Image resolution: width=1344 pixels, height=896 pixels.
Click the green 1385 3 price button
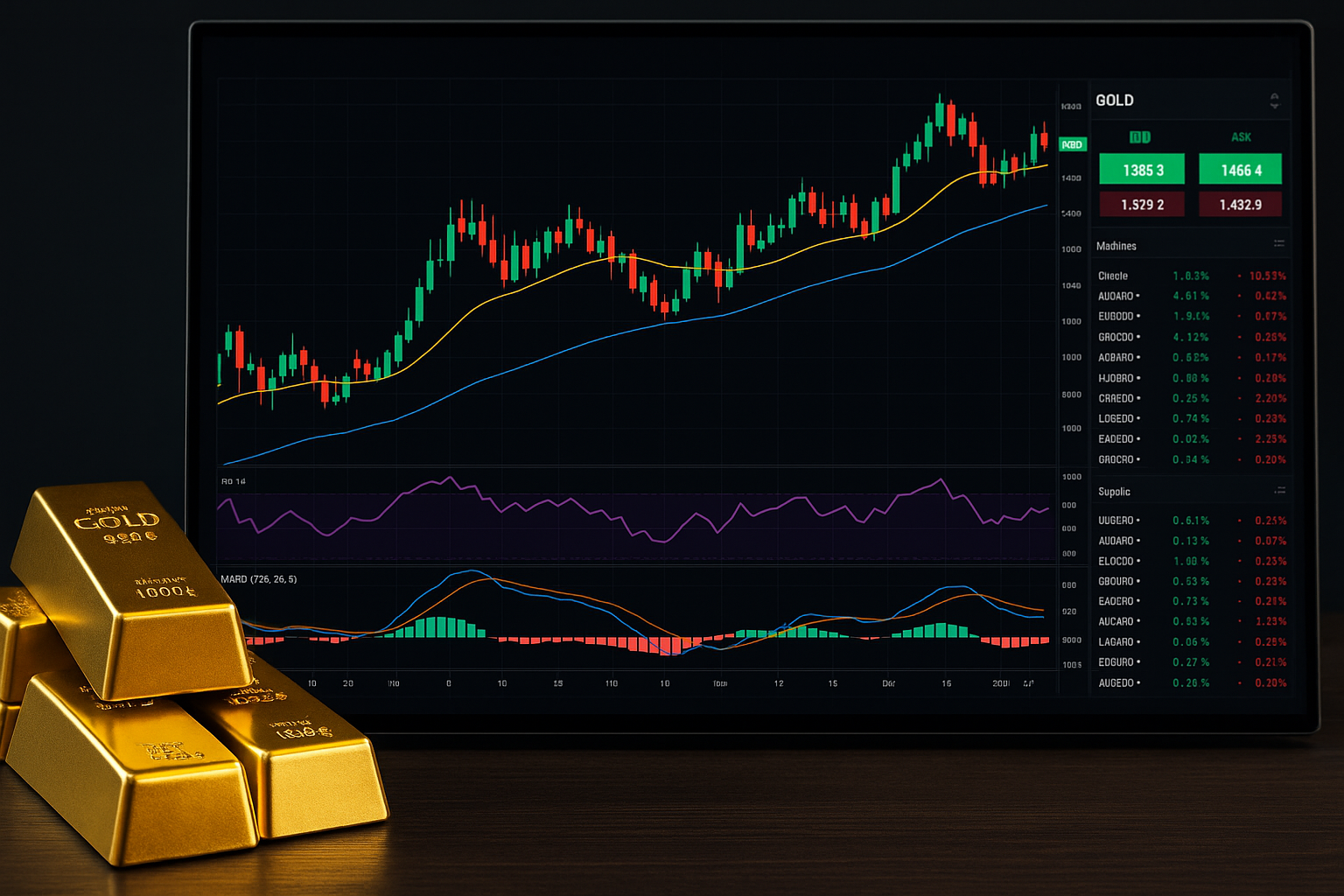1142,170
